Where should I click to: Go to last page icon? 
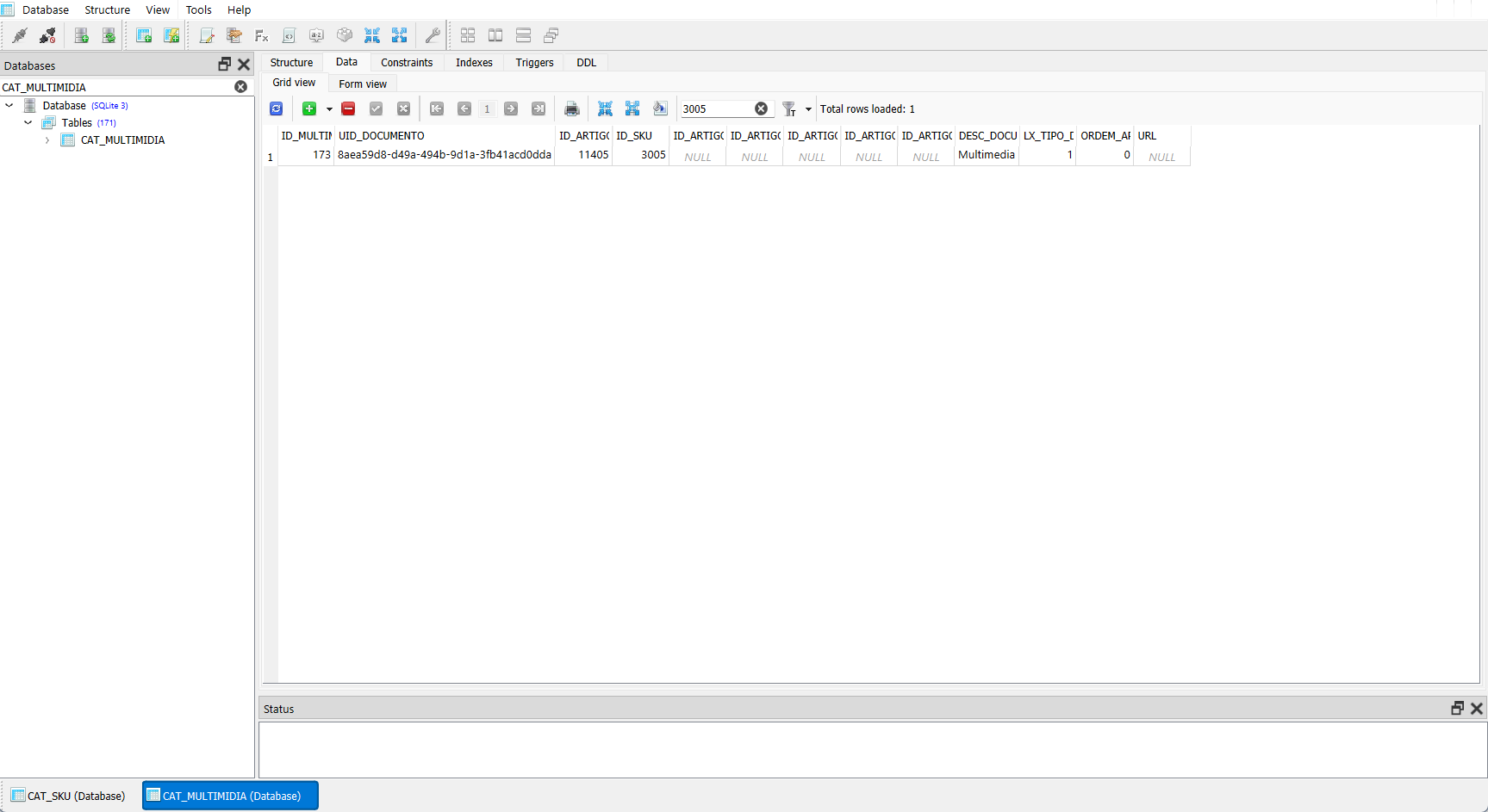[x=539, y=108]
